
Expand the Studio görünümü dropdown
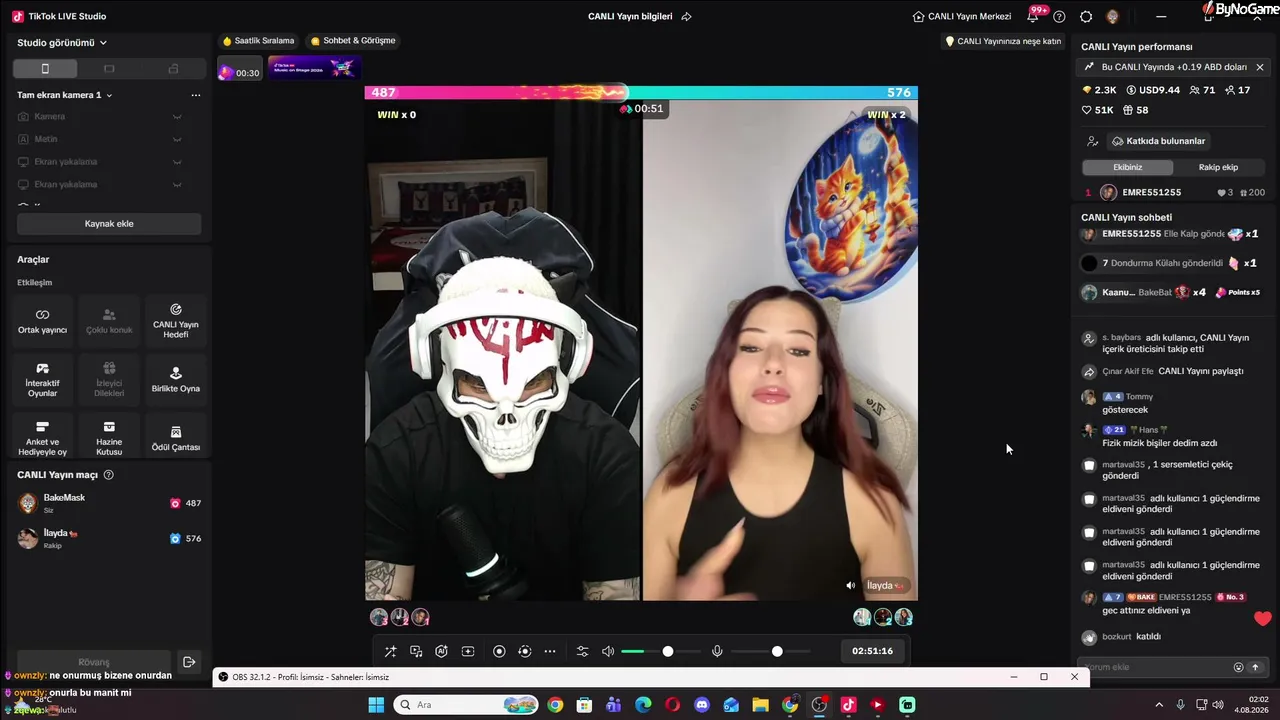click(62, 43)
